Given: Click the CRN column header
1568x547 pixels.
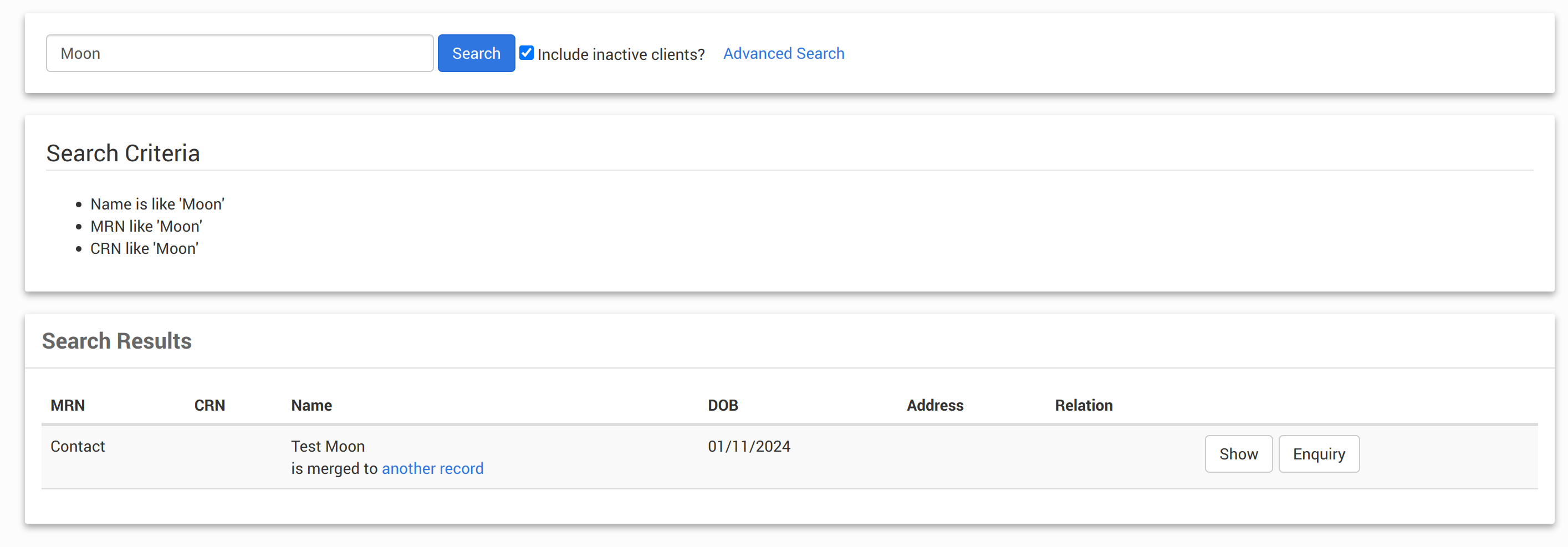Looking at the screenshot, I should coord(210,405).
